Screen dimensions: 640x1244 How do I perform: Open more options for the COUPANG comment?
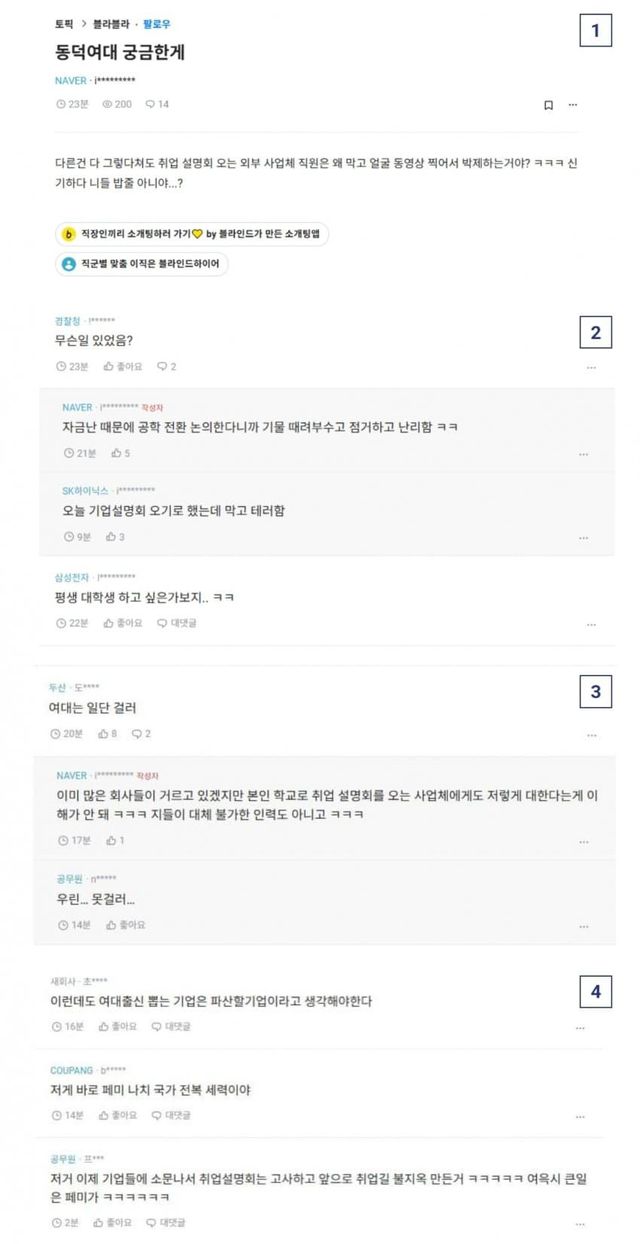(580, 1116)
